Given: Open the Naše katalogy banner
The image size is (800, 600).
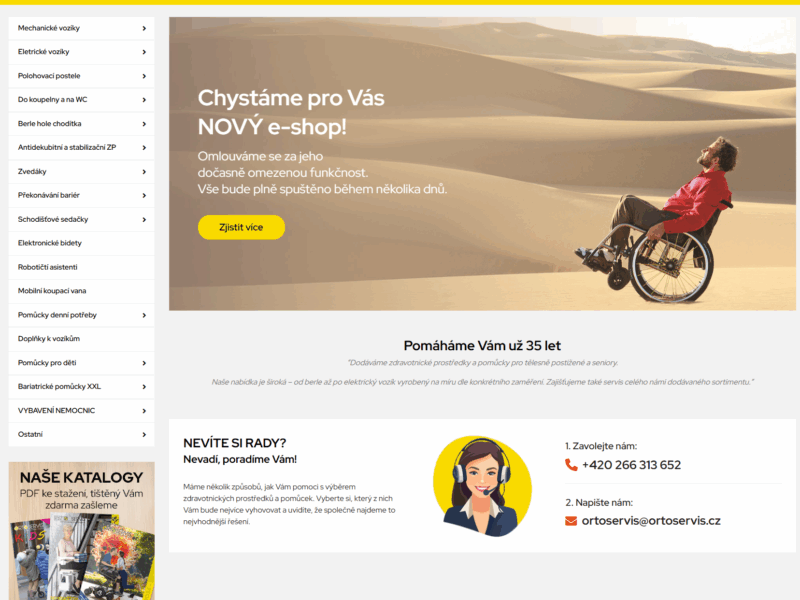Looking at the screenshot, I should pos(82,531).
